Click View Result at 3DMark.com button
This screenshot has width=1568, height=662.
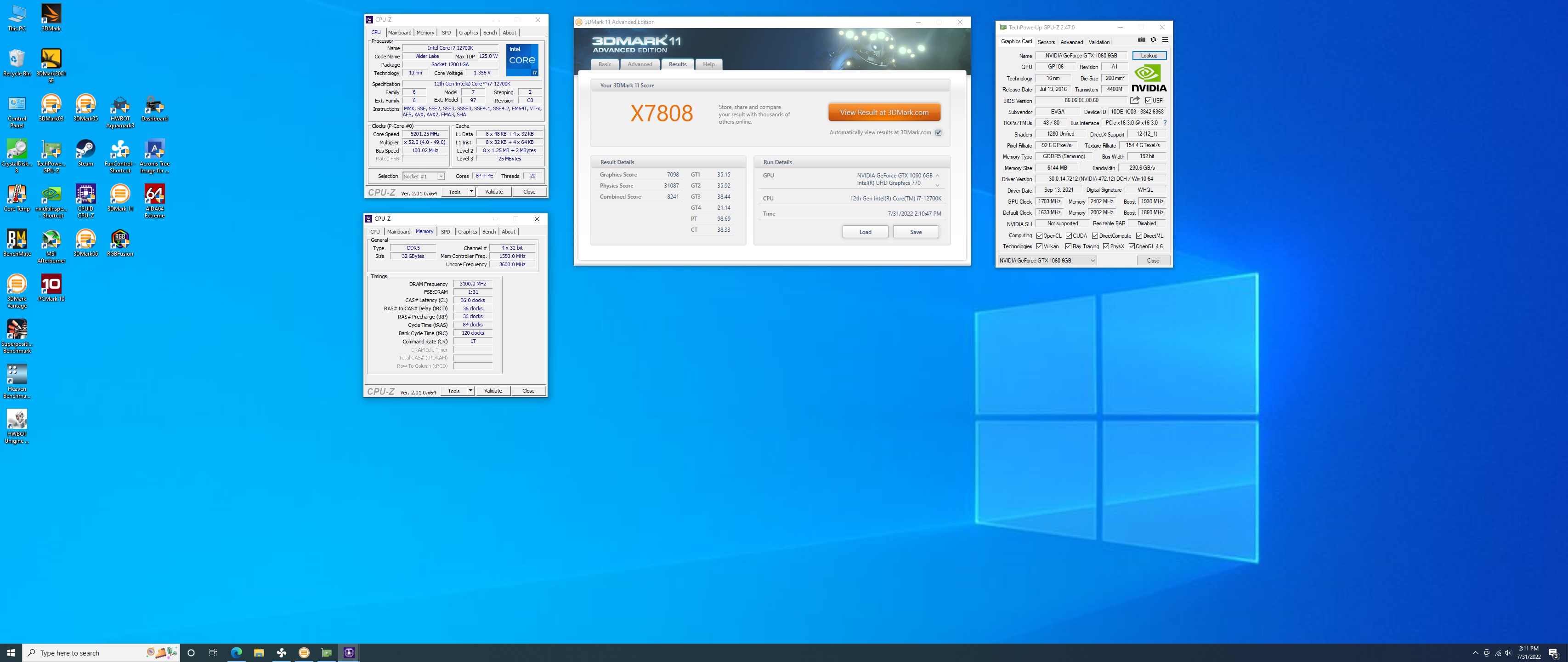click(x=884, y=112)
